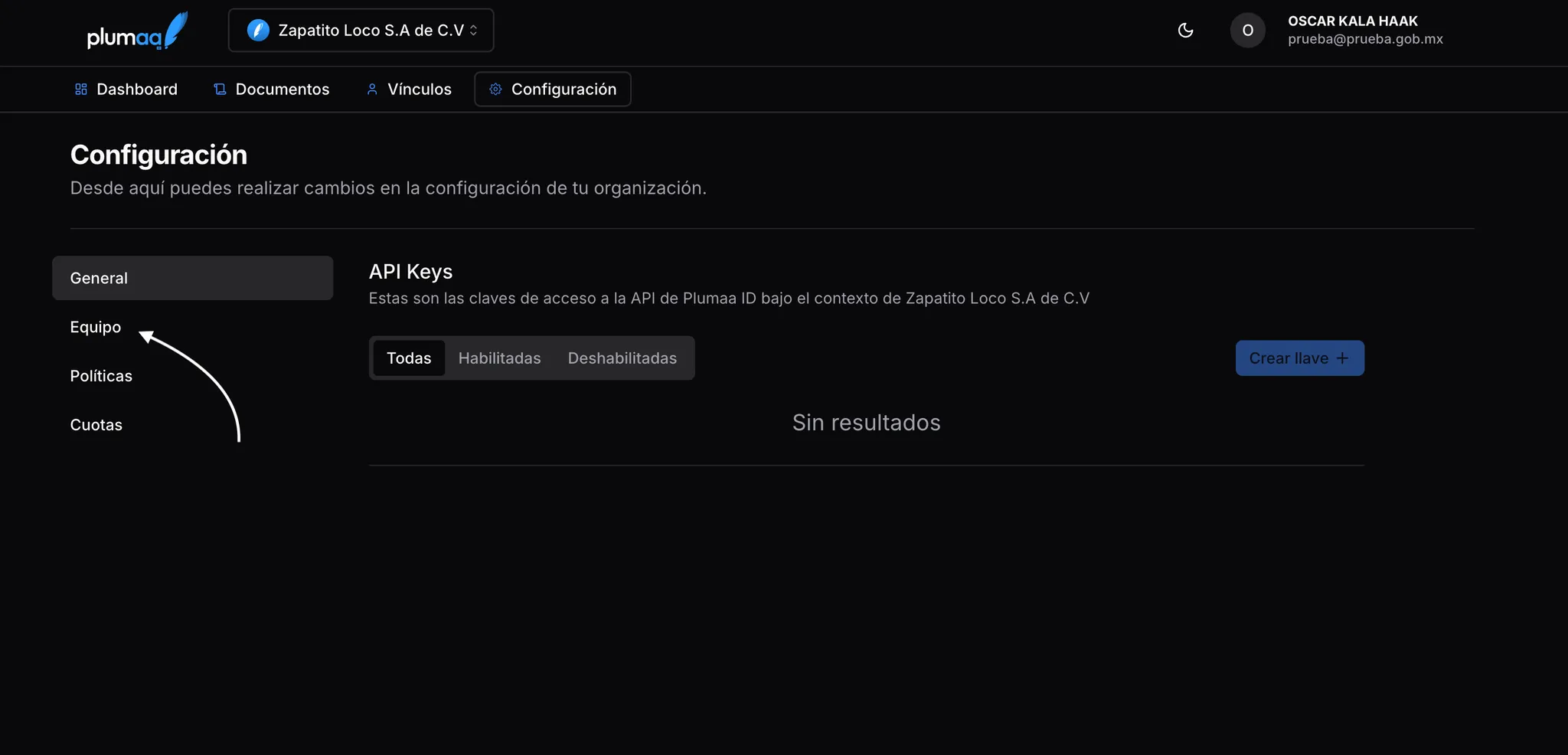1568x755 pixels.
Task: Toggle dark mode moon icon
Action: [1185, 31]
